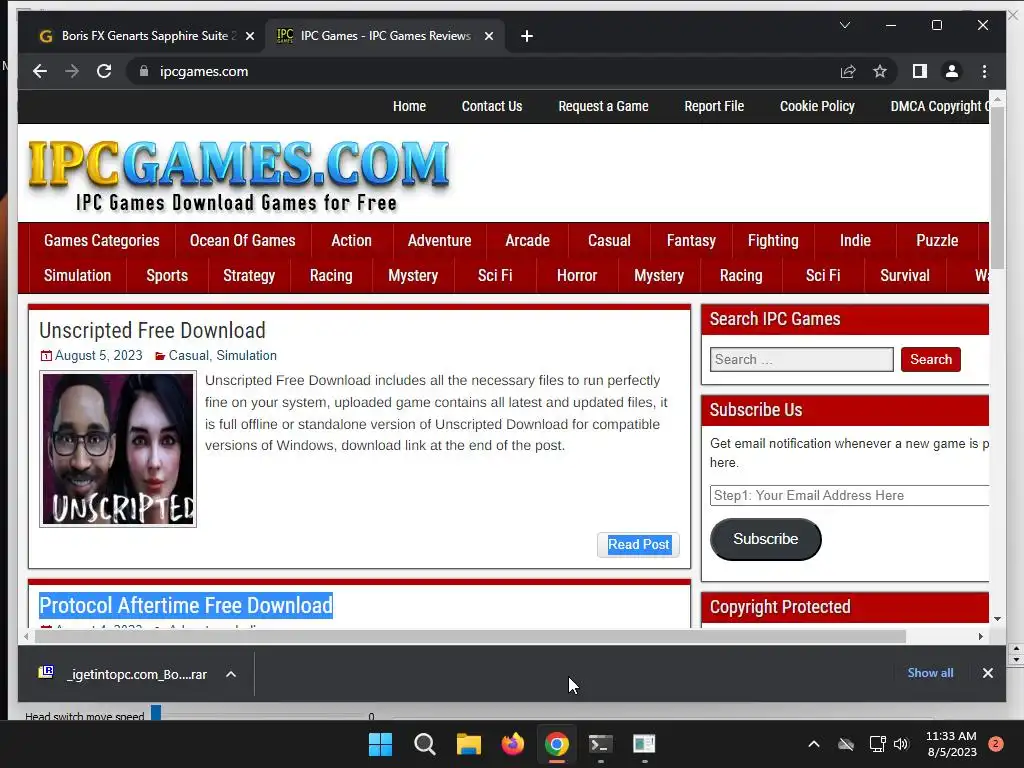Open the Arcade category

[x=527, y=240]
